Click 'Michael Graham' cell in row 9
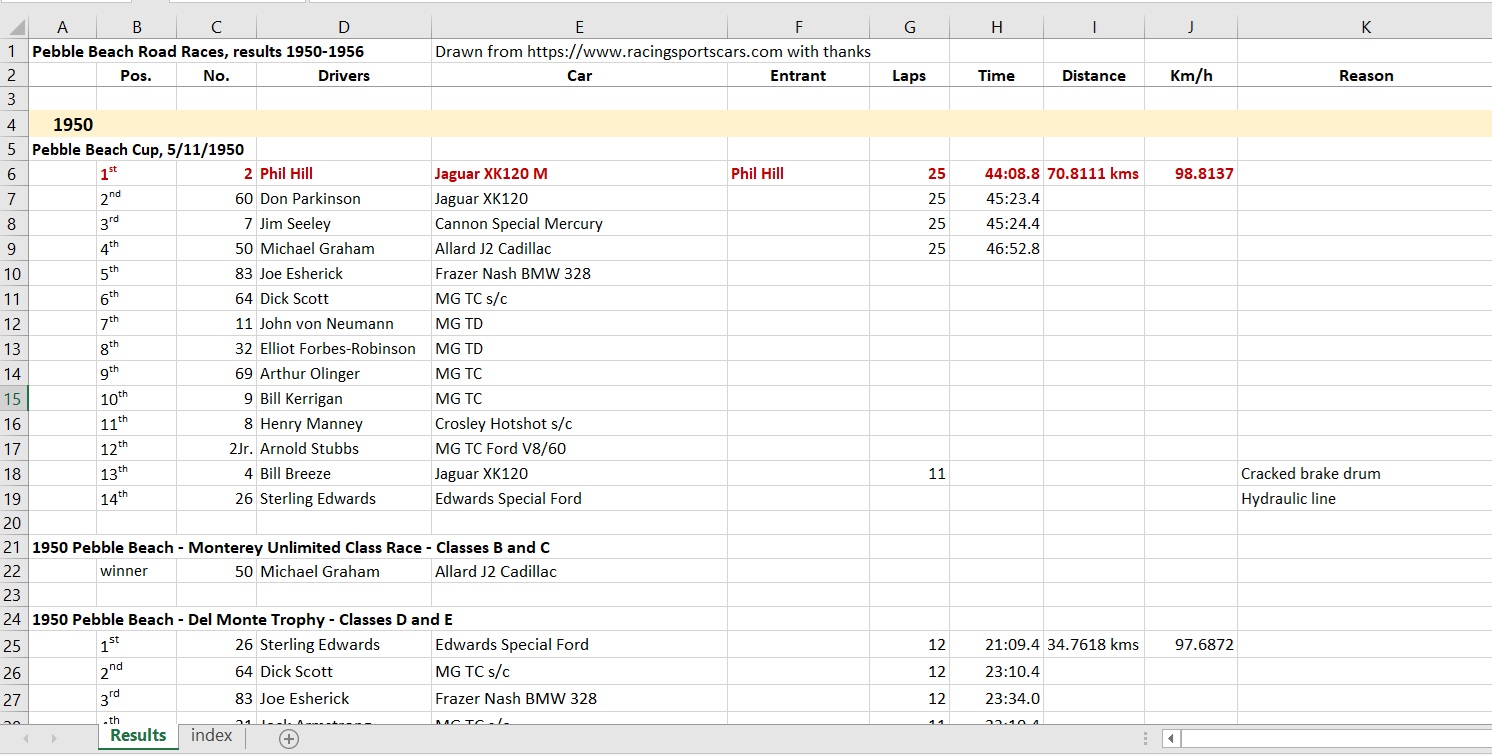 pyautogui.click(x=344, y=248)
